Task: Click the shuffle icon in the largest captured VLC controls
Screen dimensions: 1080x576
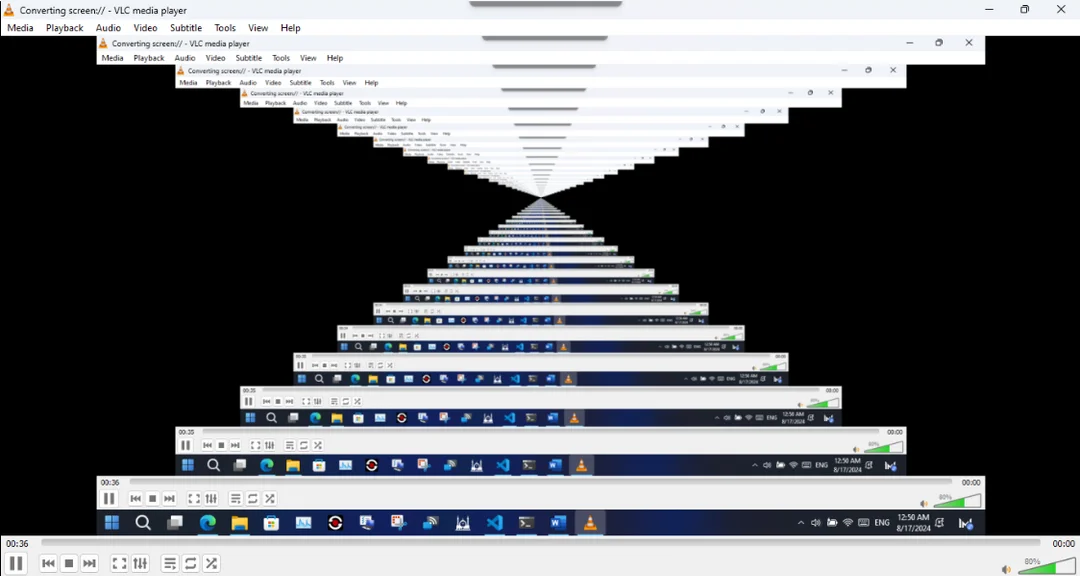Action: pyautogui.click(x=270, y=498)
